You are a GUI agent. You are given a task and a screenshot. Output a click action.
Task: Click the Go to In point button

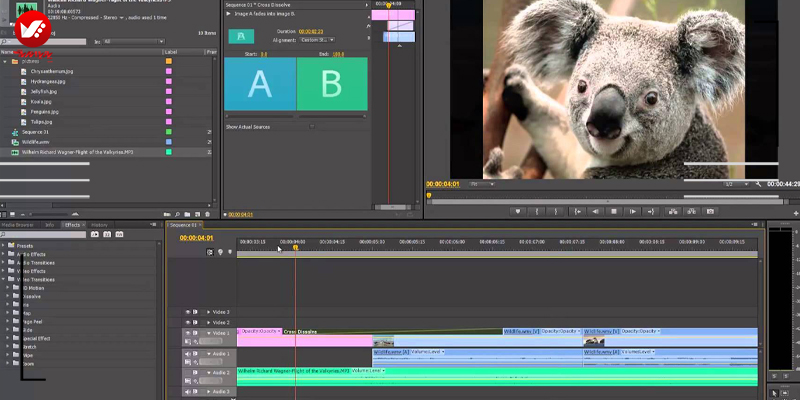(577, 211)
